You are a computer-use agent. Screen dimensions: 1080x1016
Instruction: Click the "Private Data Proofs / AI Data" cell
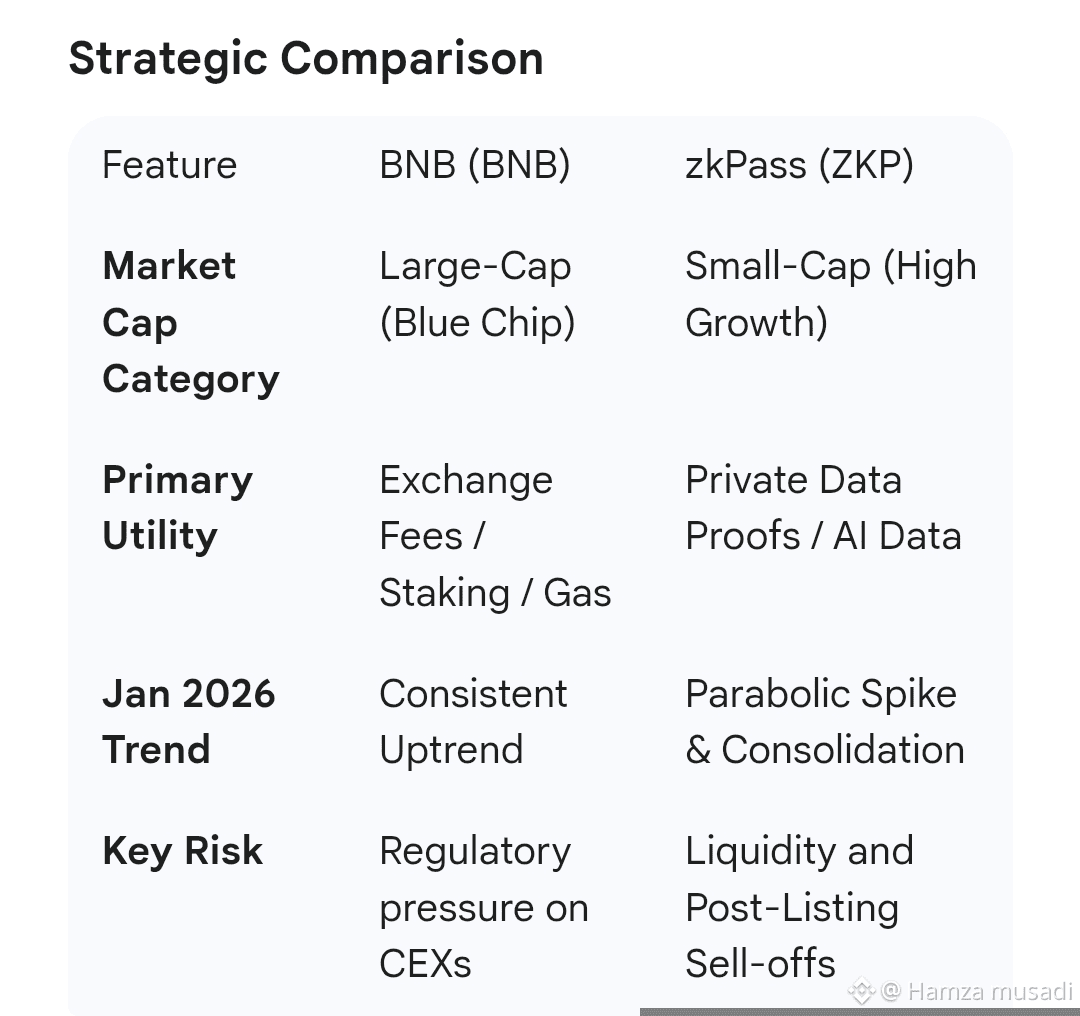[x=823, y=508]
